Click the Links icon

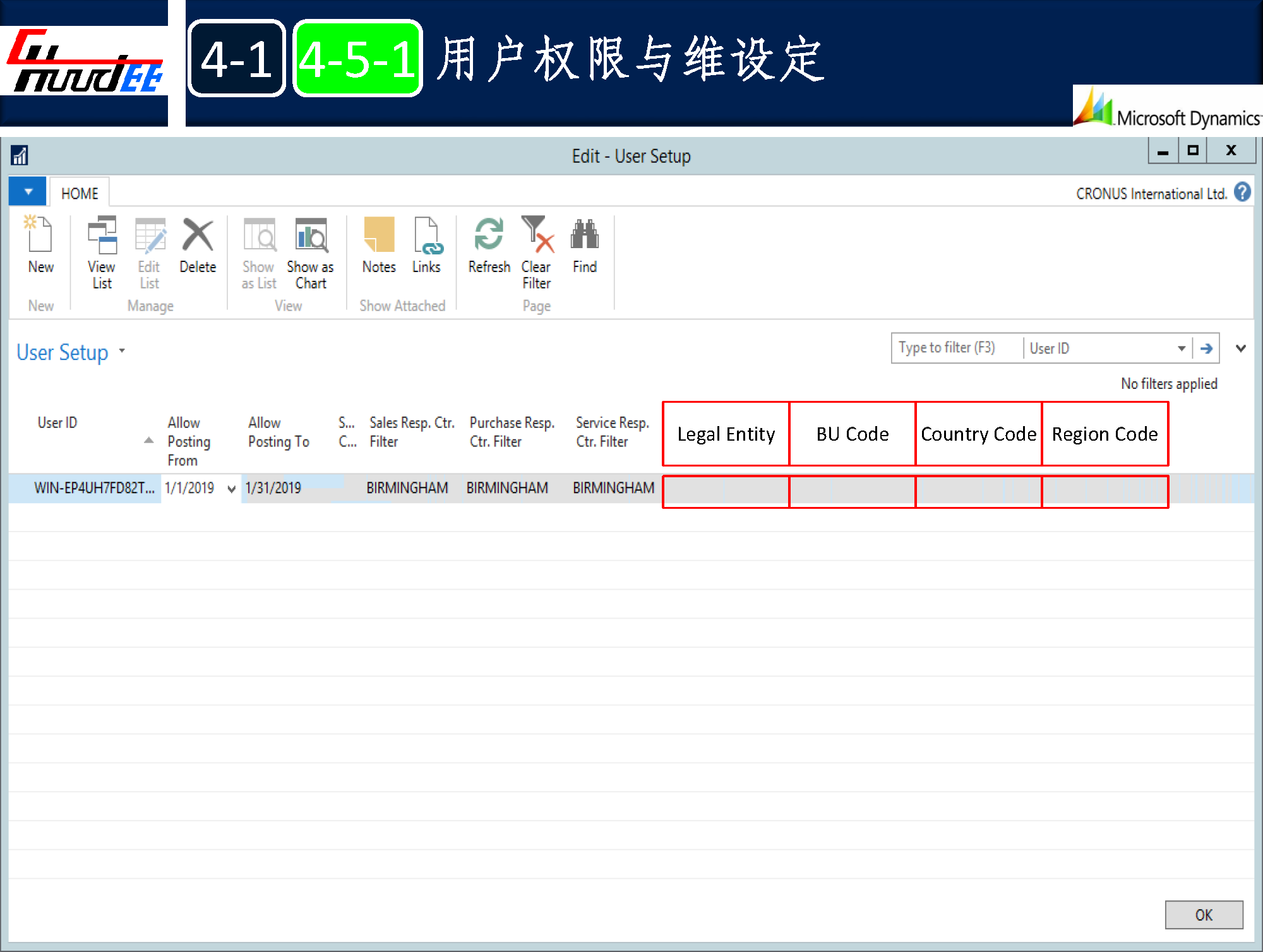click(427, 235)
